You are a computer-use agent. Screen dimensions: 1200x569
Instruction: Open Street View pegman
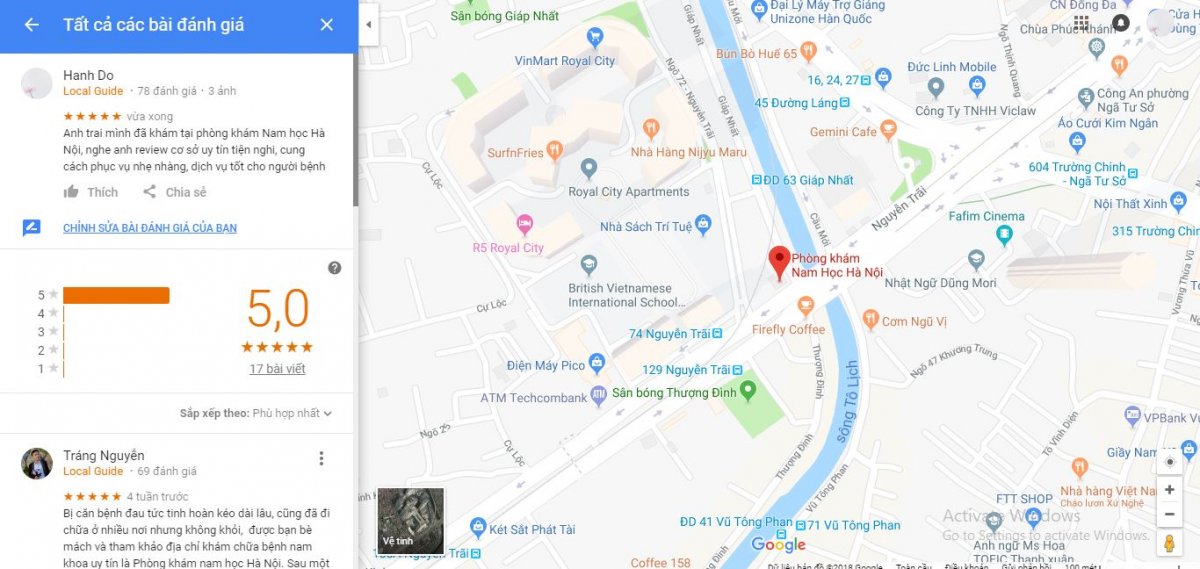(x=1169, y=543)
